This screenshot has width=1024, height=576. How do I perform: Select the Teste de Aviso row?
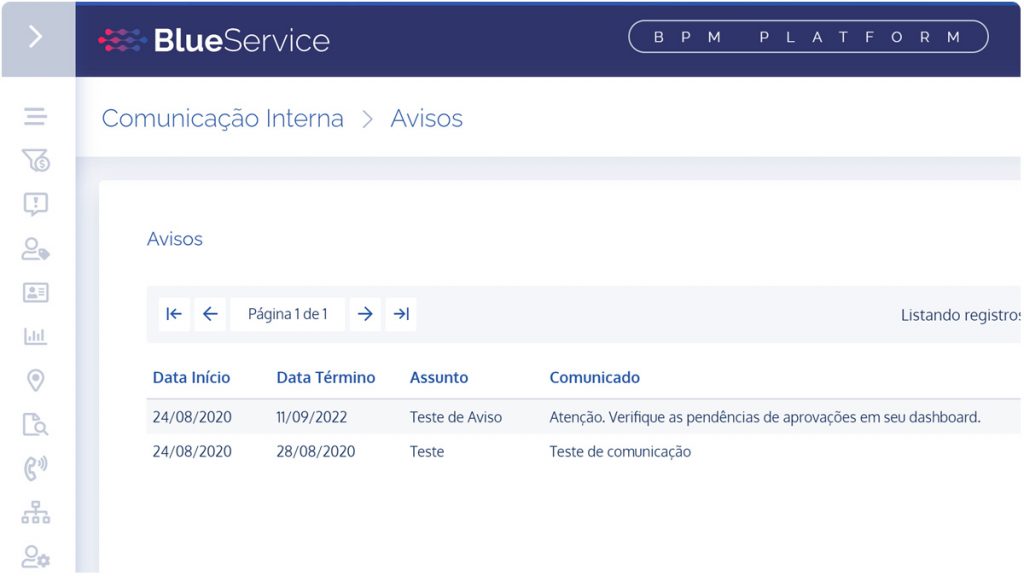point(583,417)
